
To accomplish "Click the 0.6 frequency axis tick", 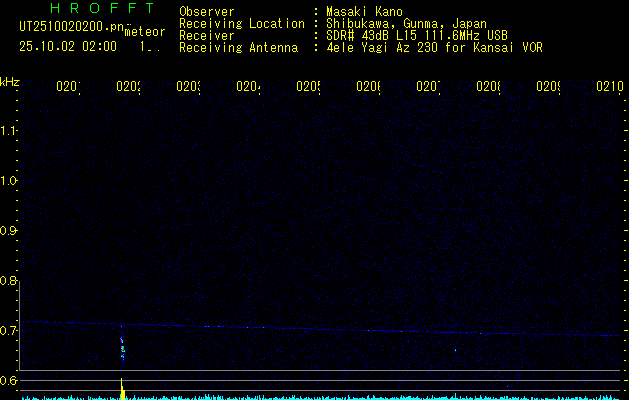I will coord(10,380).
